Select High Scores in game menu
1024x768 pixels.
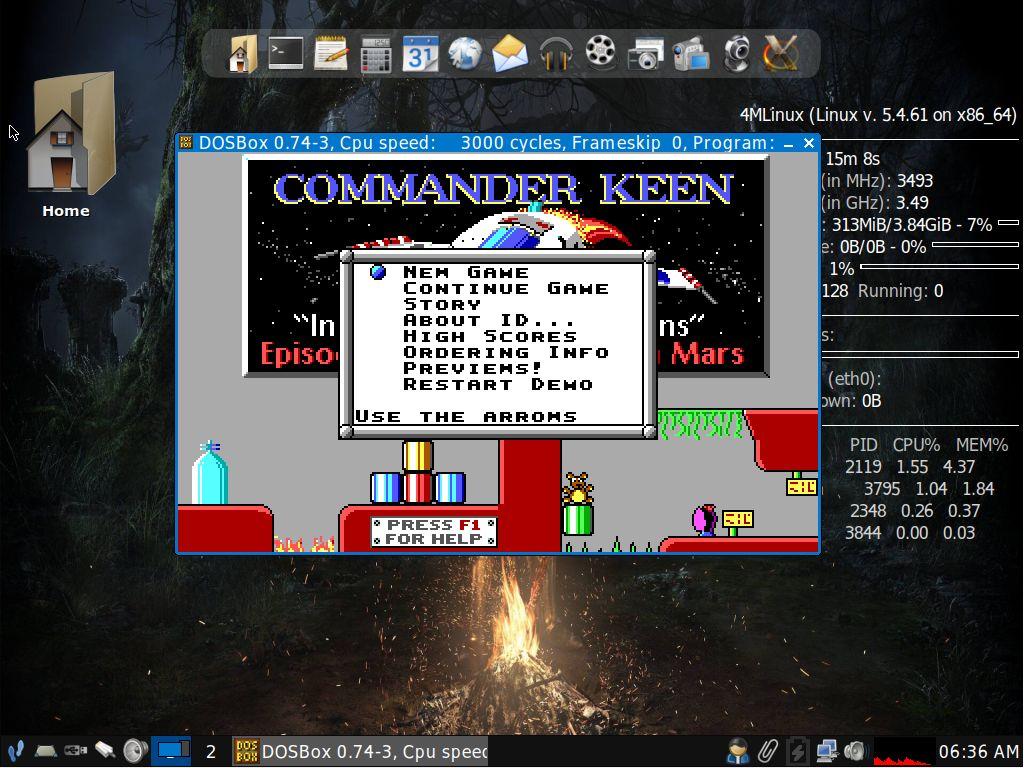coord(489,336)
